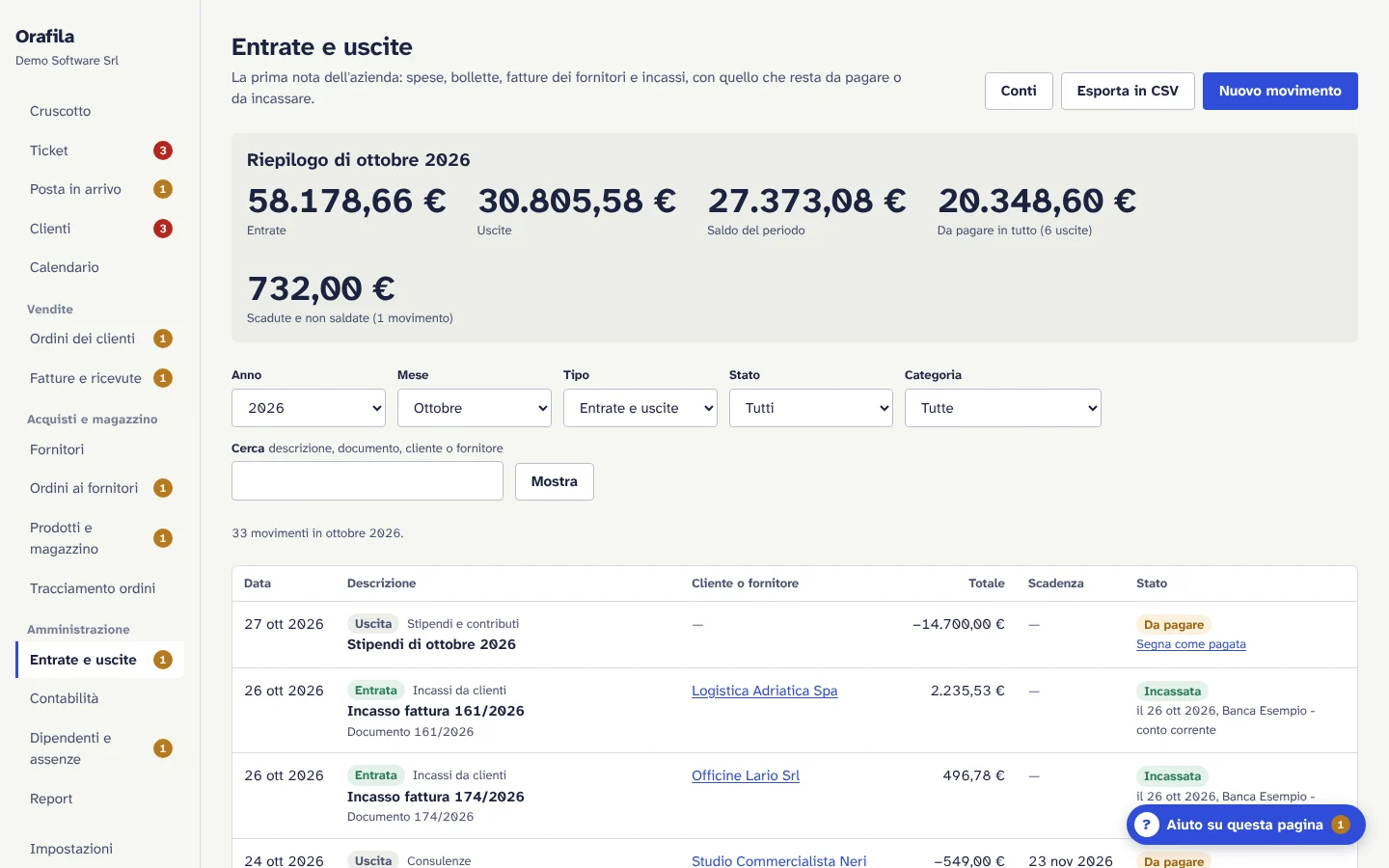Open the Contabilità section
Viewport: 1389px width, 868px height.
[x=99, y=698]
